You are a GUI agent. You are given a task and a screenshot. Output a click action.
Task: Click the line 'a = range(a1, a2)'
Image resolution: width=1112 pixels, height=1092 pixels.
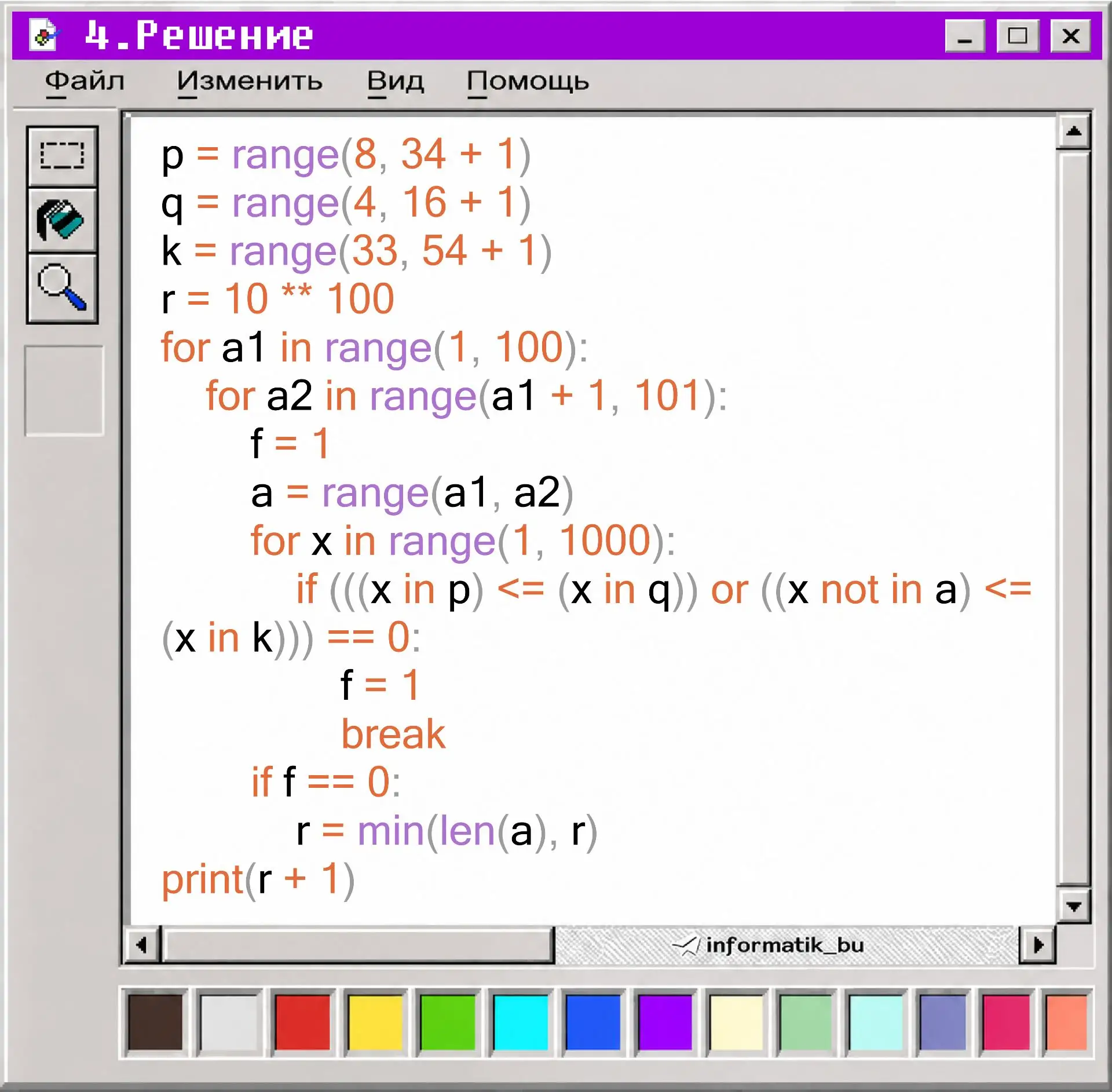point(412,494)
